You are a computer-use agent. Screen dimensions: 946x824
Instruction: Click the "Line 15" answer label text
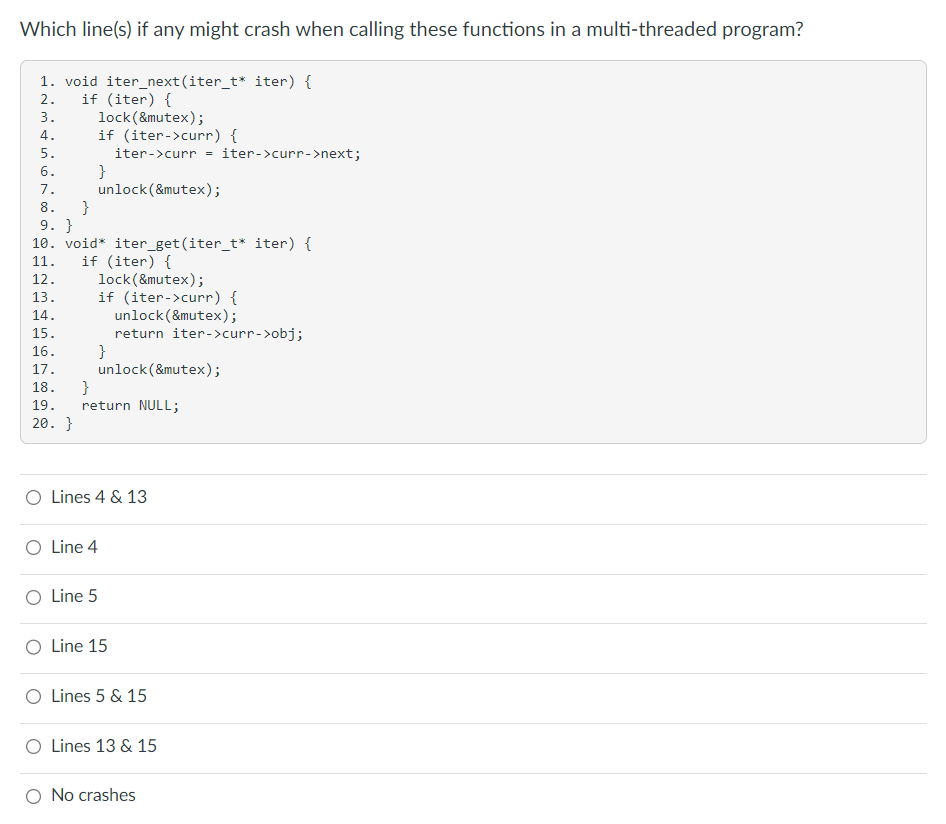coord(78,646)
